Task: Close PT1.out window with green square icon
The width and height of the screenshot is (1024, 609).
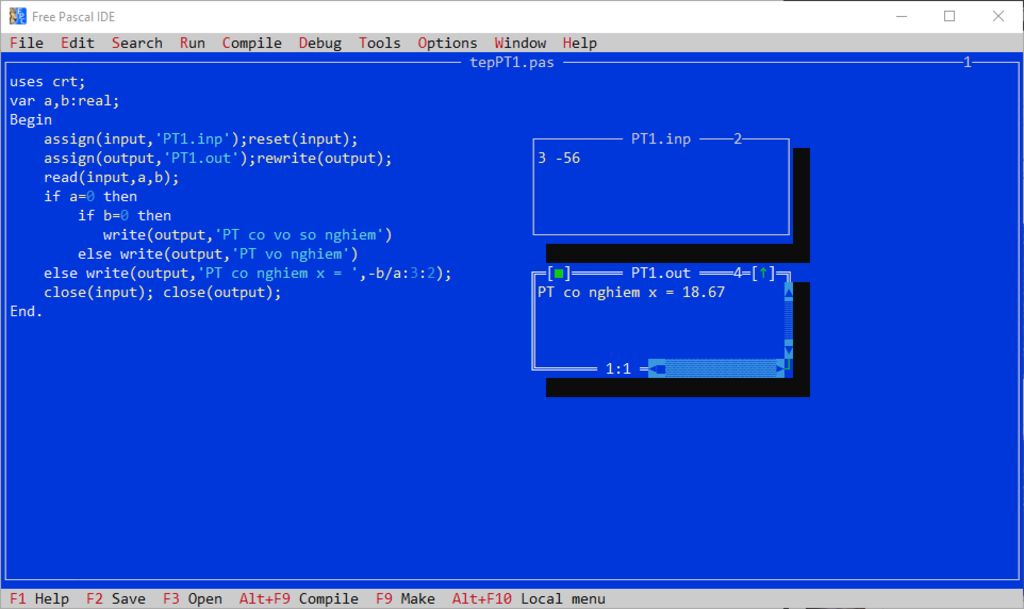Action: (x=558, y=273)
